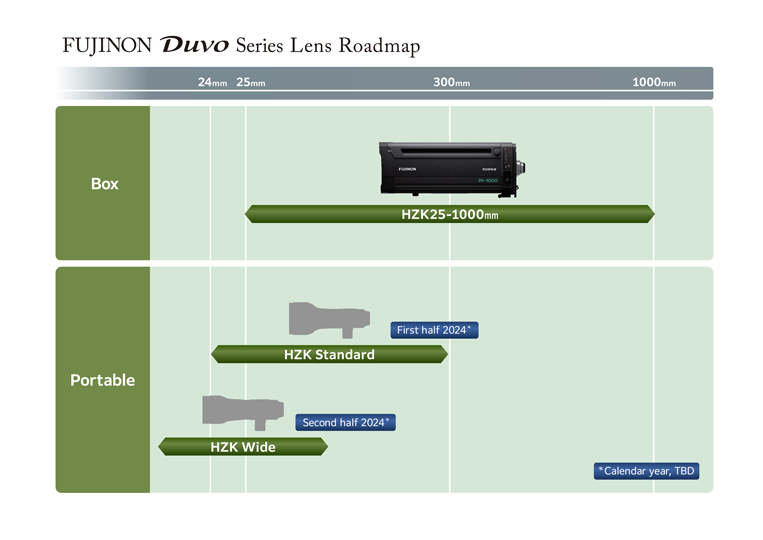Select the Portable category label
Screen dimensions: 763x540
[102, 381]
